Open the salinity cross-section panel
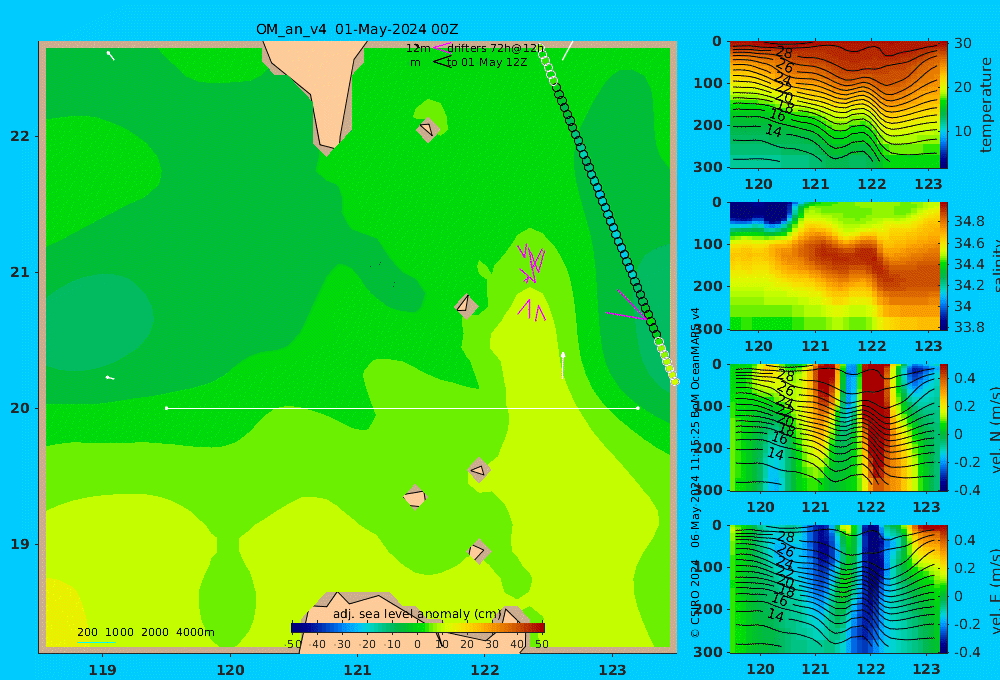1000x680 pixels. tap(833, 266)
